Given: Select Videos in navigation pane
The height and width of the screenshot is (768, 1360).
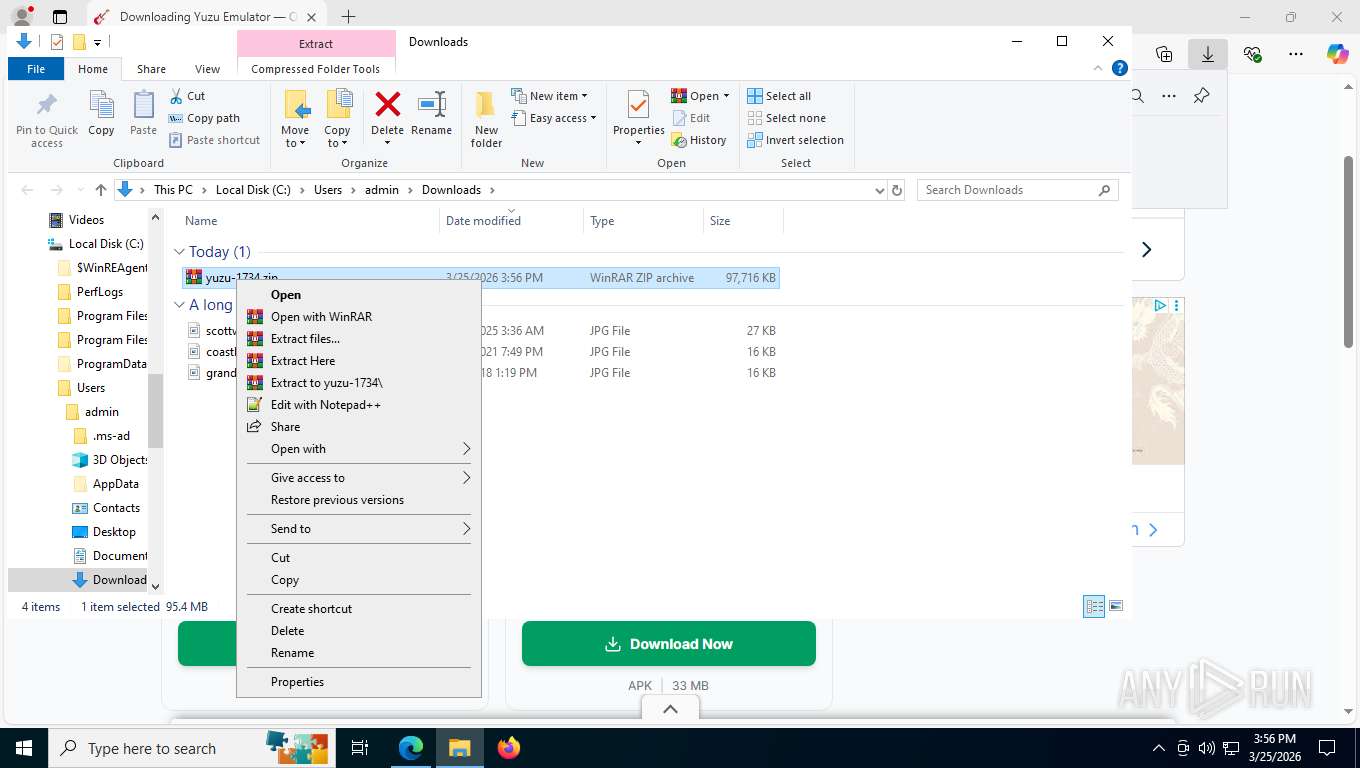Looking at the screenshot, I should [x=86, y=220].
